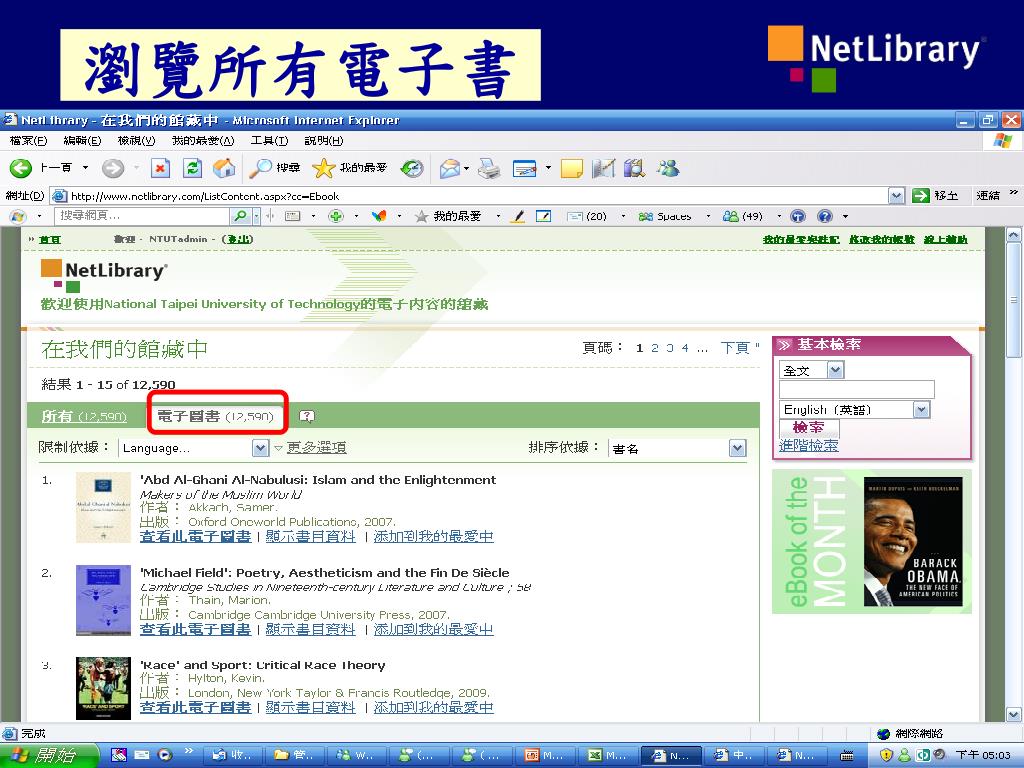Open the 編輯(E) menu
Viewport: 1024px width, 768px height.
82,140
